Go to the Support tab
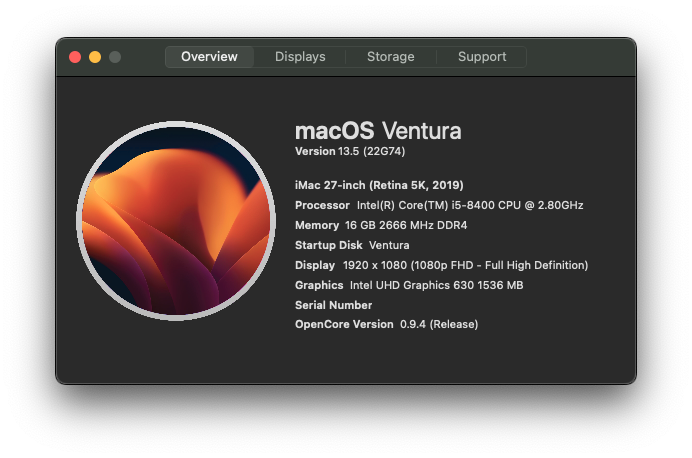Image resolution: width=692 pixels, height=458 pixels. (482, 57)
